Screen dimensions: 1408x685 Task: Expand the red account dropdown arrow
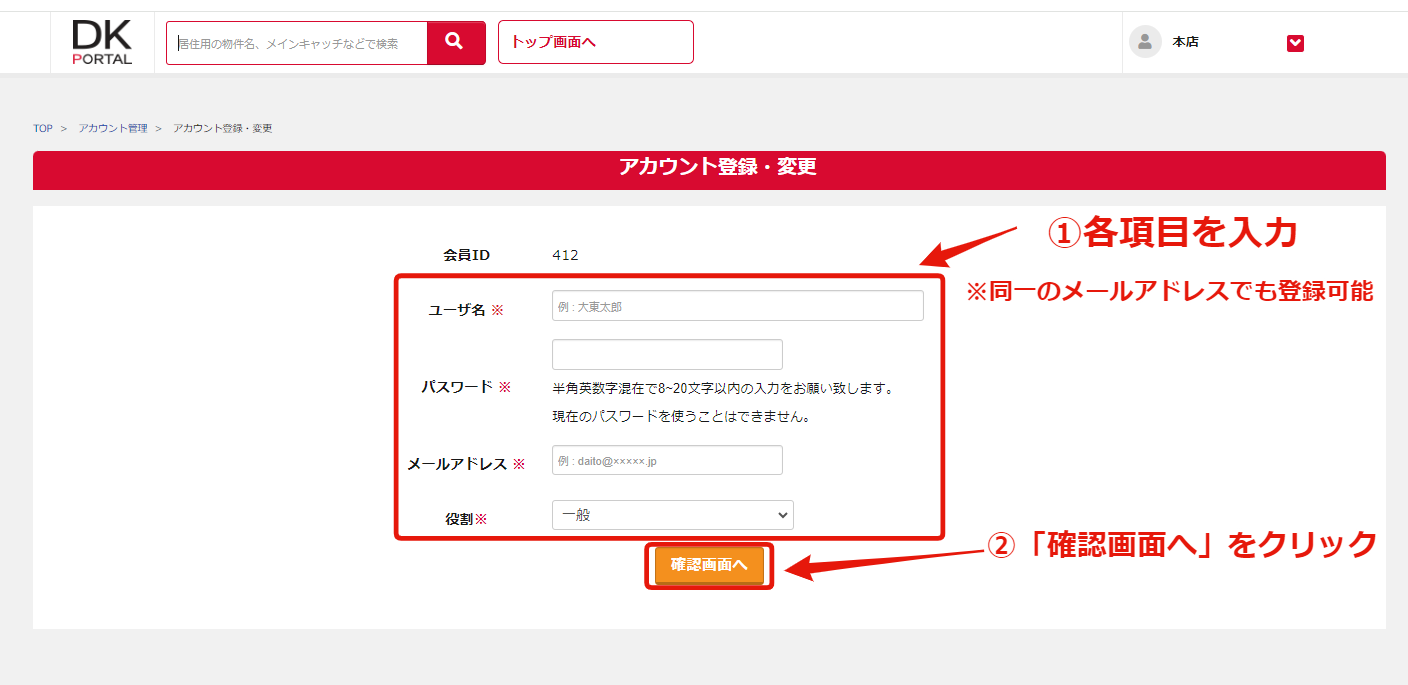point(1295,43)
